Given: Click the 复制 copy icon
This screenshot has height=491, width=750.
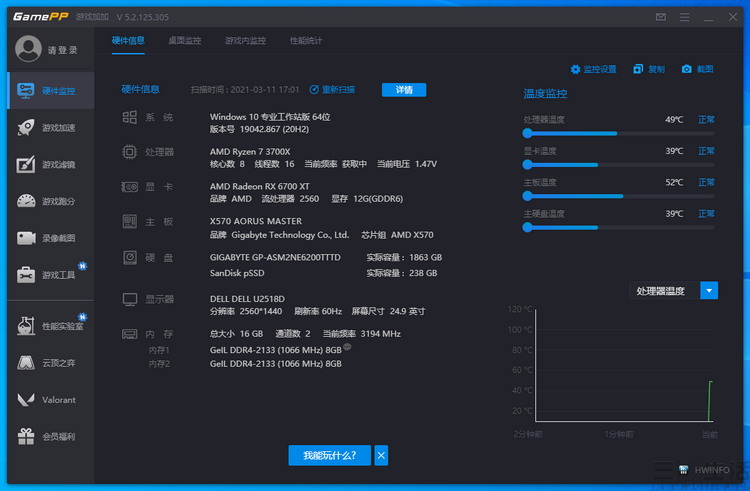Looking at the screenshot, I should click(x=638, y=69).
